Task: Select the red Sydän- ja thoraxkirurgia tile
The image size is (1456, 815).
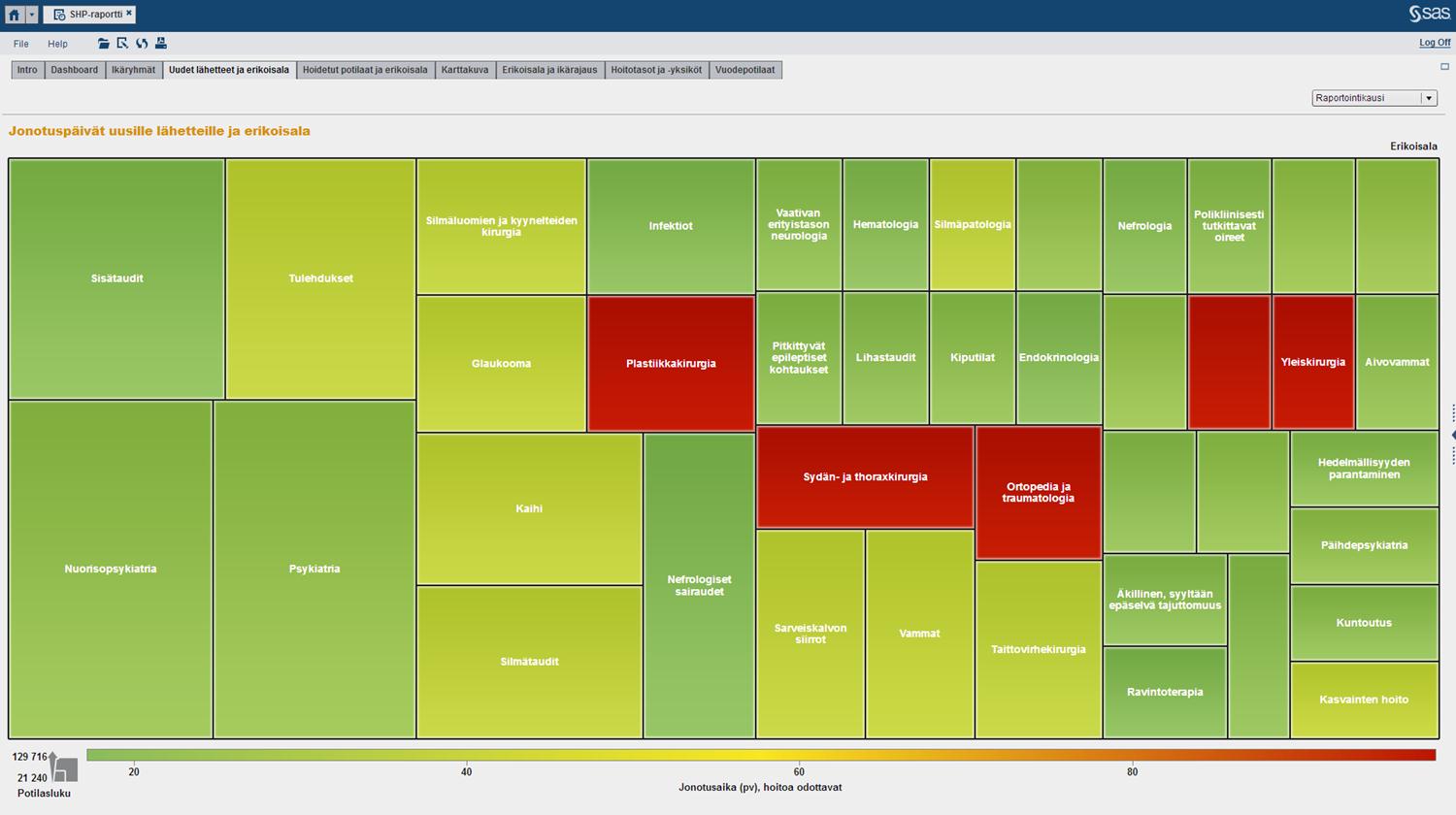Action: click(x=865, y=477)
